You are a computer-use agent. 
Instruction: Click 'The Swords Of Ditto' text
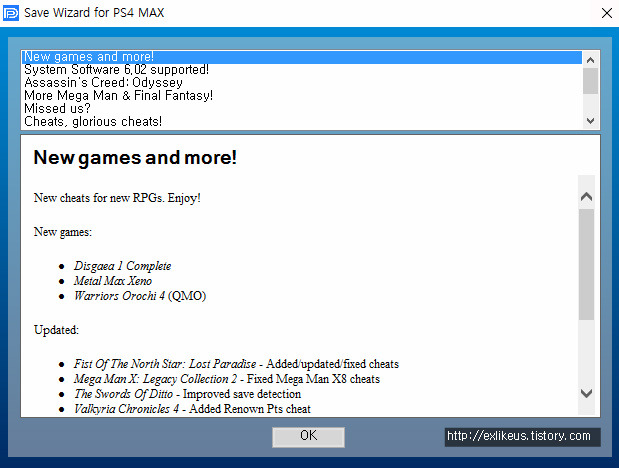[123, 394]
